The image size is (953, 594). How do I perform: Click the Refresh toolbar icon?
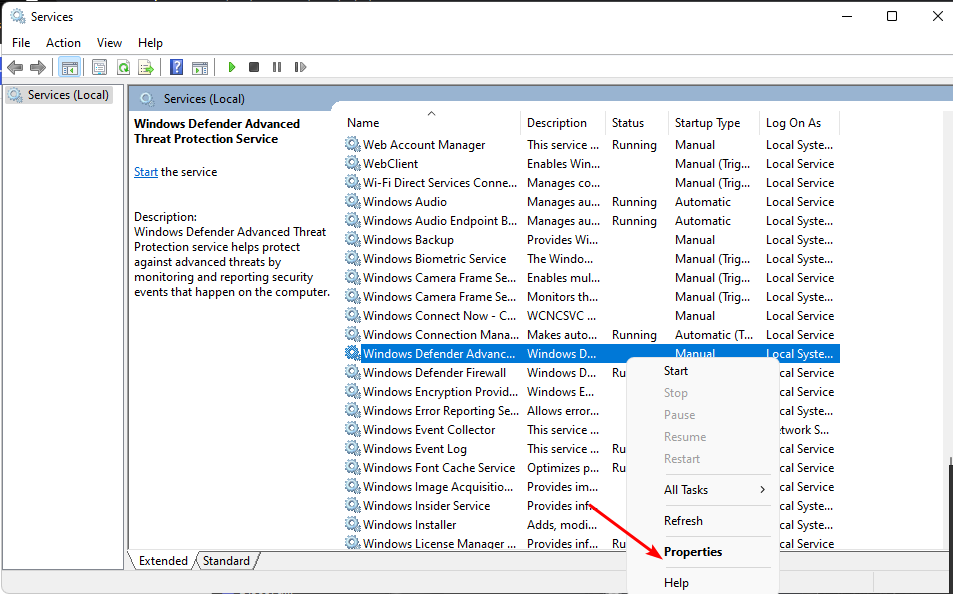[x=123, y=67]
